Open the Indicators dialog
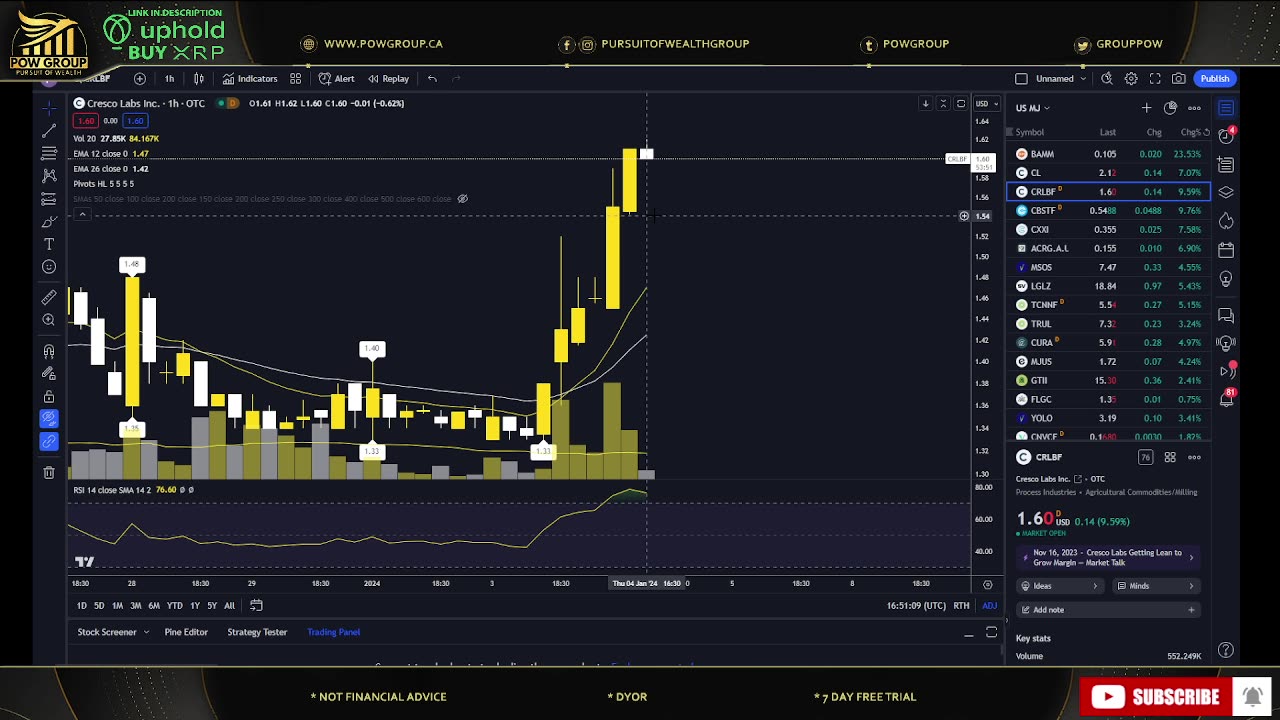The image size is (1280, 720). tap(250, 78)
